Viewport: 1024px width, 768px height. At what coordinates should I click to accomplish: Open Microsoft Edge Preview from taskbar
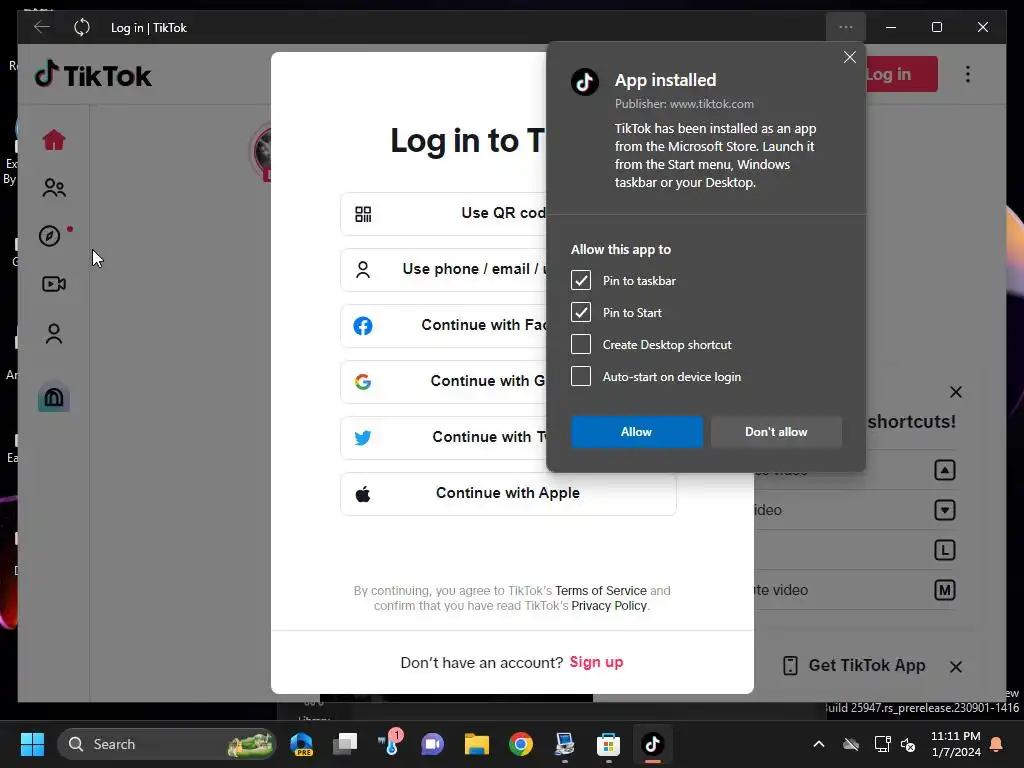pyautogui.click(x=302, y=744)
